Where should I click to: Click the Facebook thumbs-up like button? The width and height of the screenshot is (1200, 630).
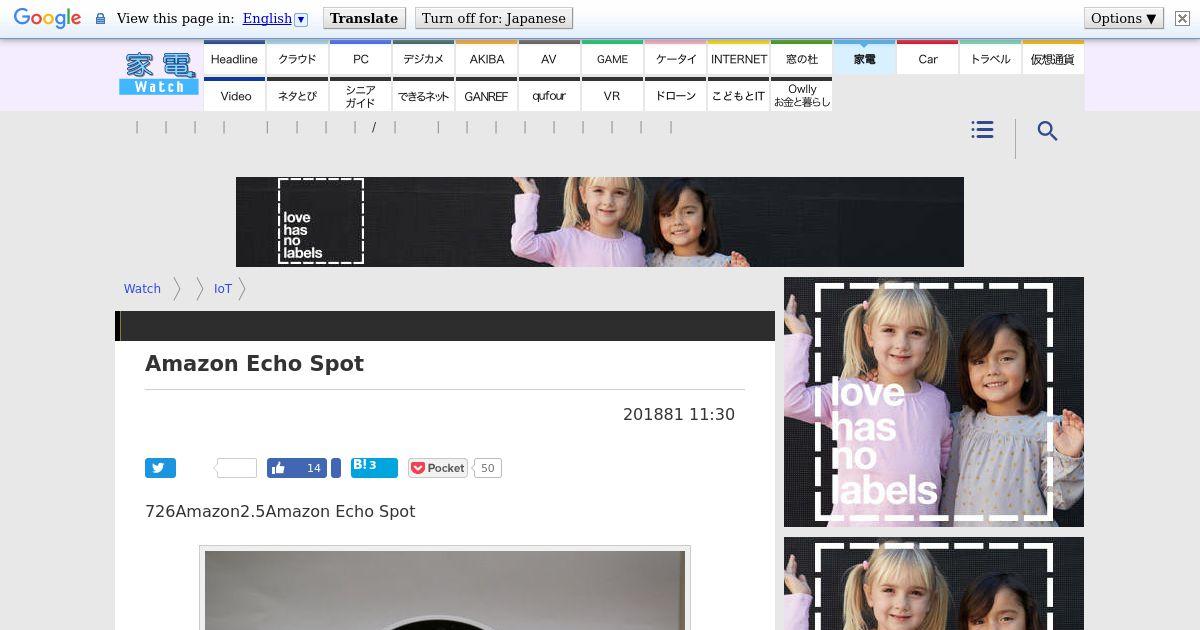tap(297, 468)
